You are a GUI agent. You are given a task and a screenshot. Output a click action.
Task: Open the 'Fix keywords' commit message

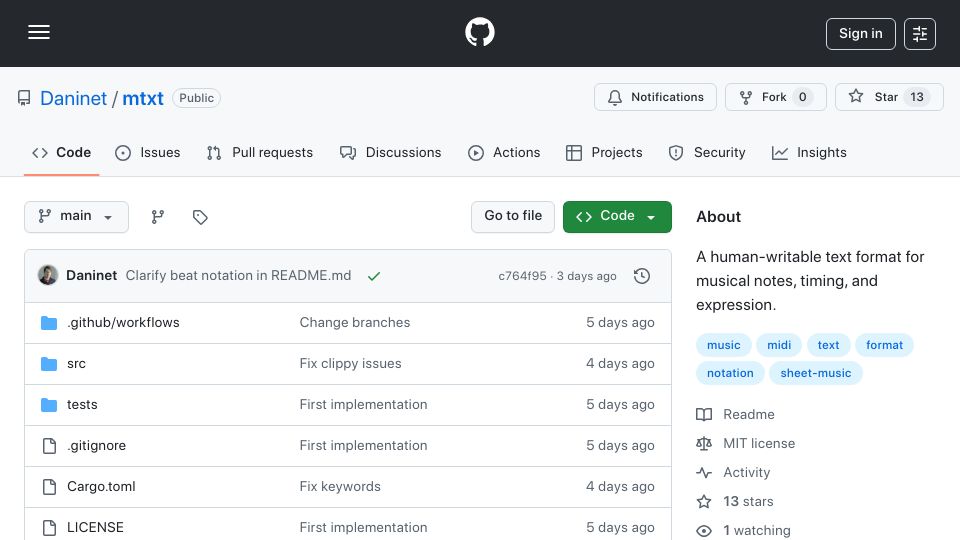coord(340,487)
